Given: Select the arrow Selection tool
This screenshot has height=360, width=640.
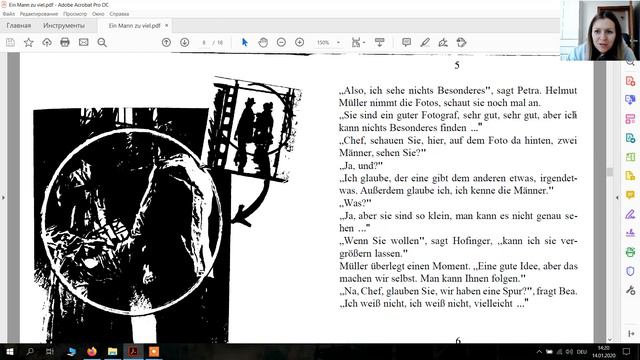Looking at the screenshot, I should coord(245,42).
